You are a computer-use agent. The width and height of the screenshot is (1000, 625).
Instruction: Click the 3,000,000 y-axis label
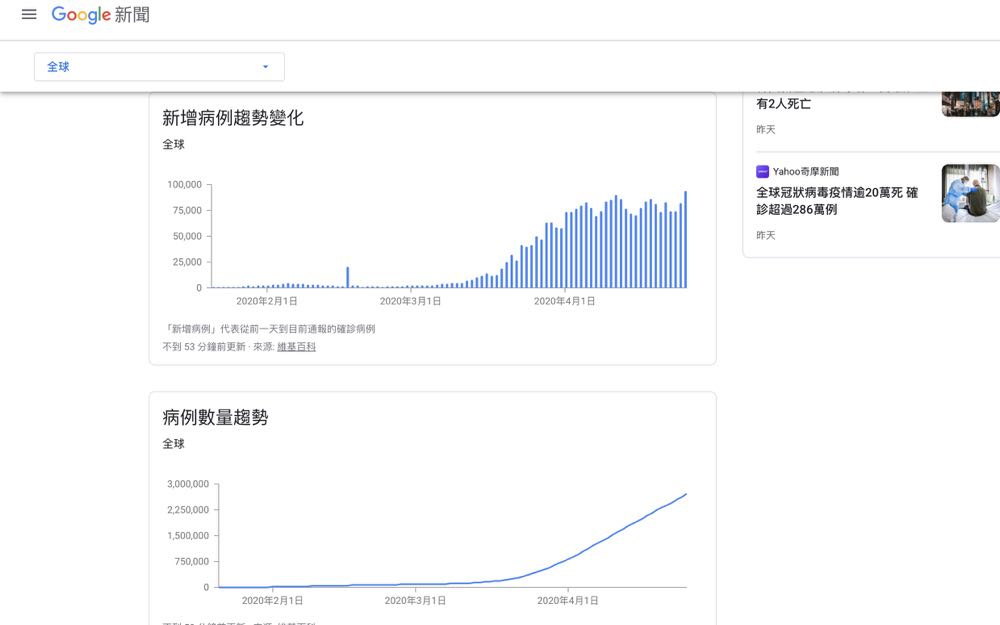[188, 484]
